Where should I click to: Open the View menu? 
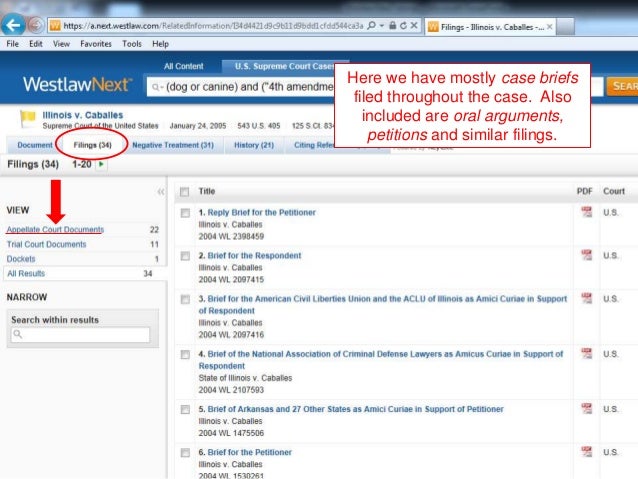(x=61, y=44)
